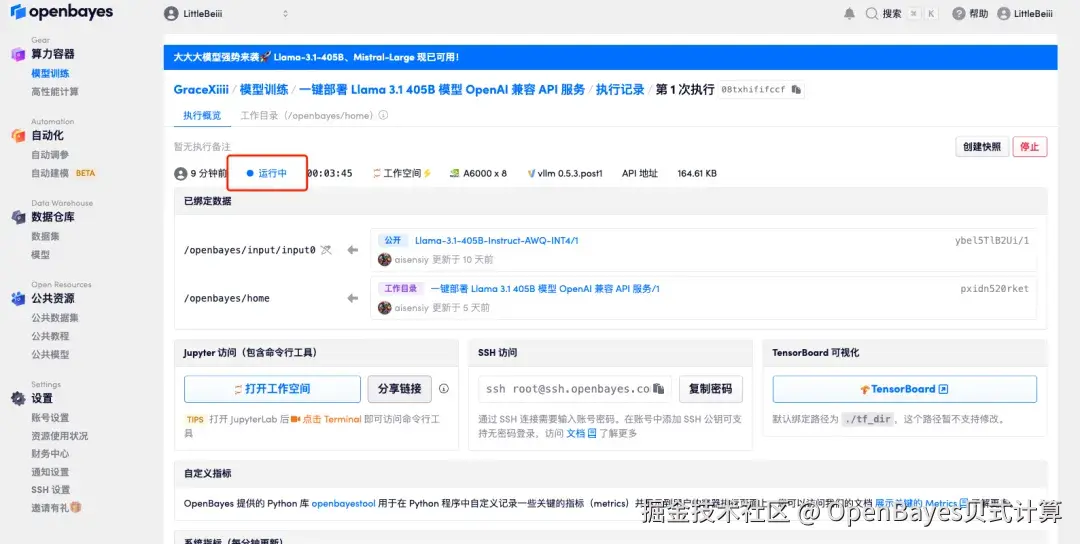Open 公共模型 in the sidebar
Image resolution: width=1080 pixels, height=544 pixels.
50,355
